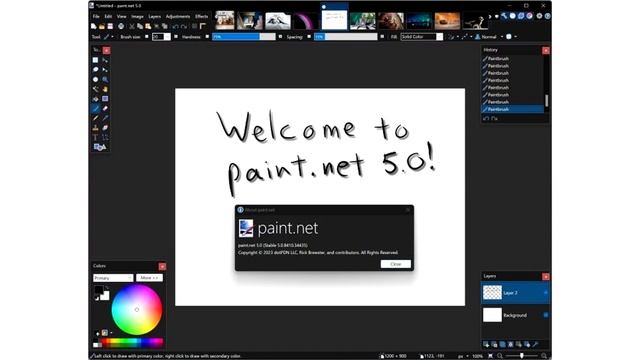Screen dimensions: 640x360
Task: Select the Lasso Select tool
Action: [96, 70]
